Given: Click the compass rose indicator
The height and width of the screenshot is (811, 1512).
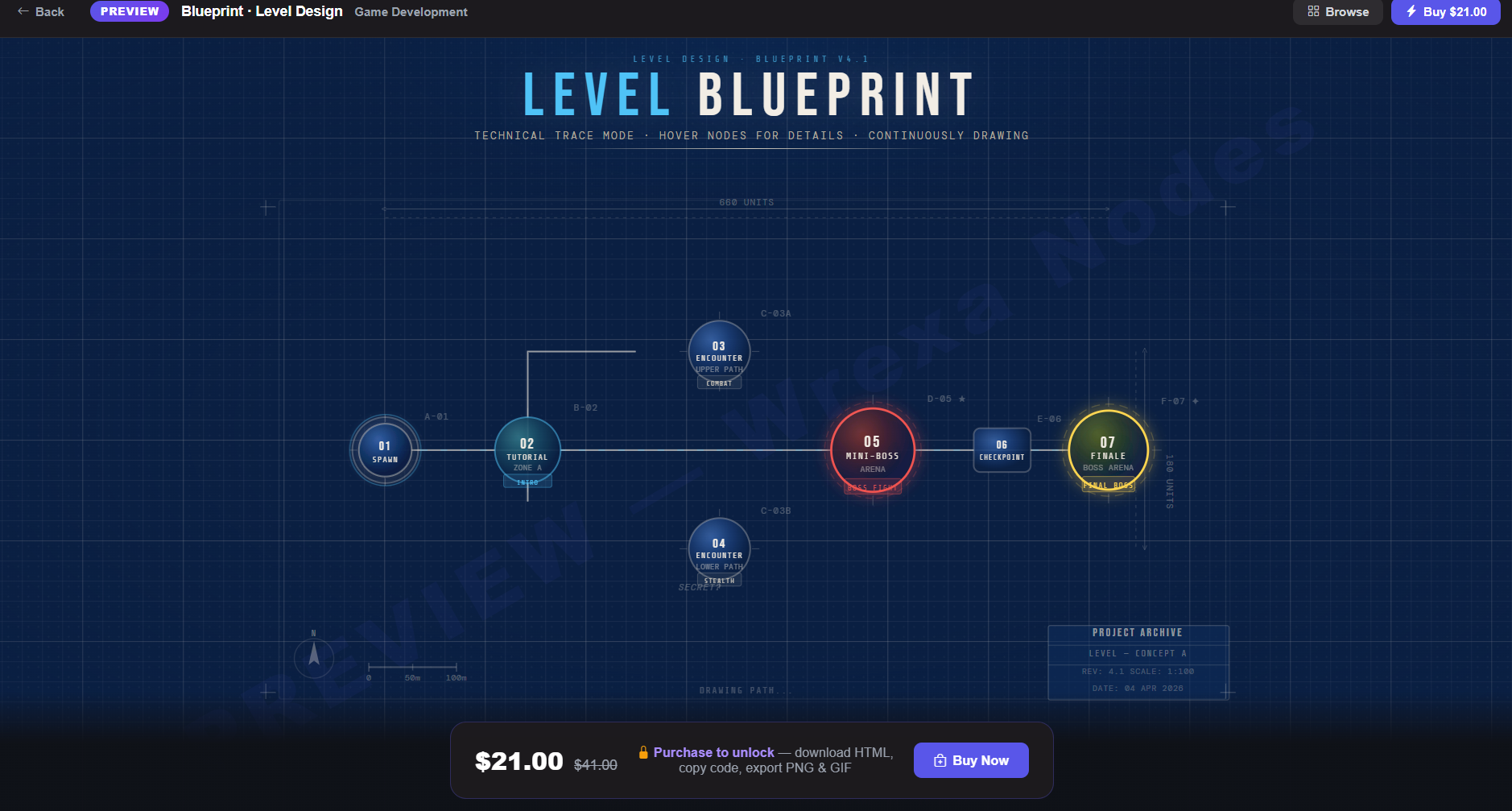Looking at the screenshot, I should 314,658.
